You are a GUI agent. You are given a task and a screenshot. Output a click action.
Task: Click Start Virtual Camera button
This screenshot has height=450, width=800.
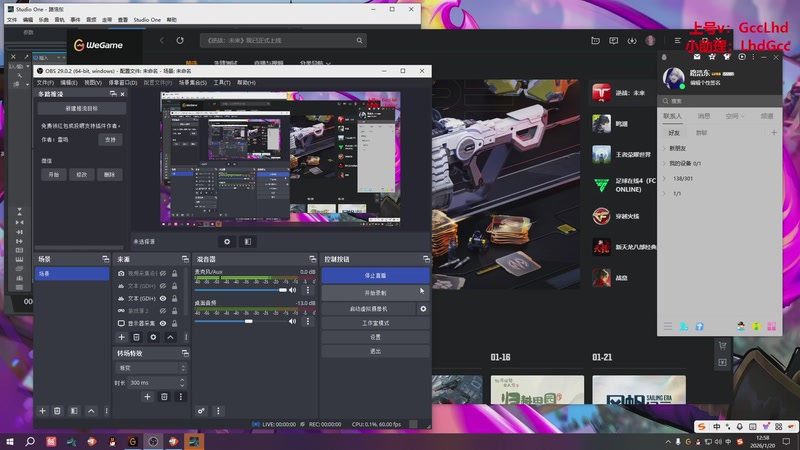tap(369, 309)
